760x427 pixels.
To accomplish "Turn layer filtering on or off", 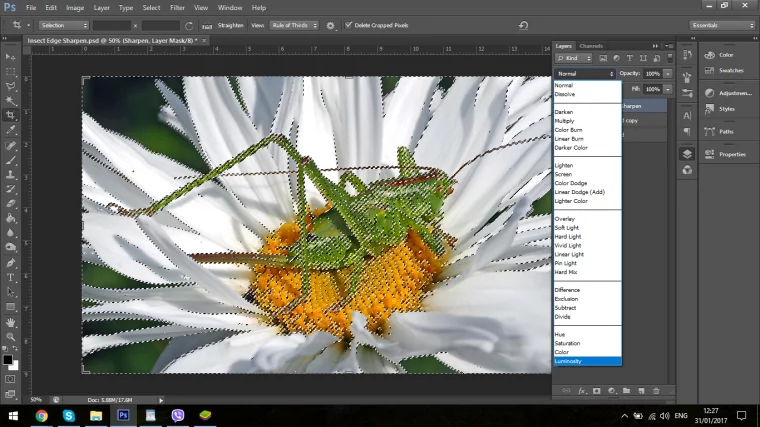I will [670, 58].
